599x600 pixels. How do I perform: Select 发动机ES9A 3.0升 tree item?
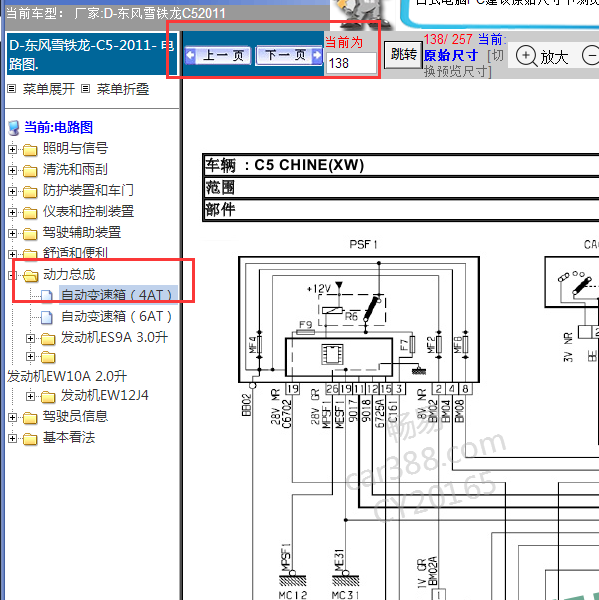pyautogui.click(x=114, y=338)
